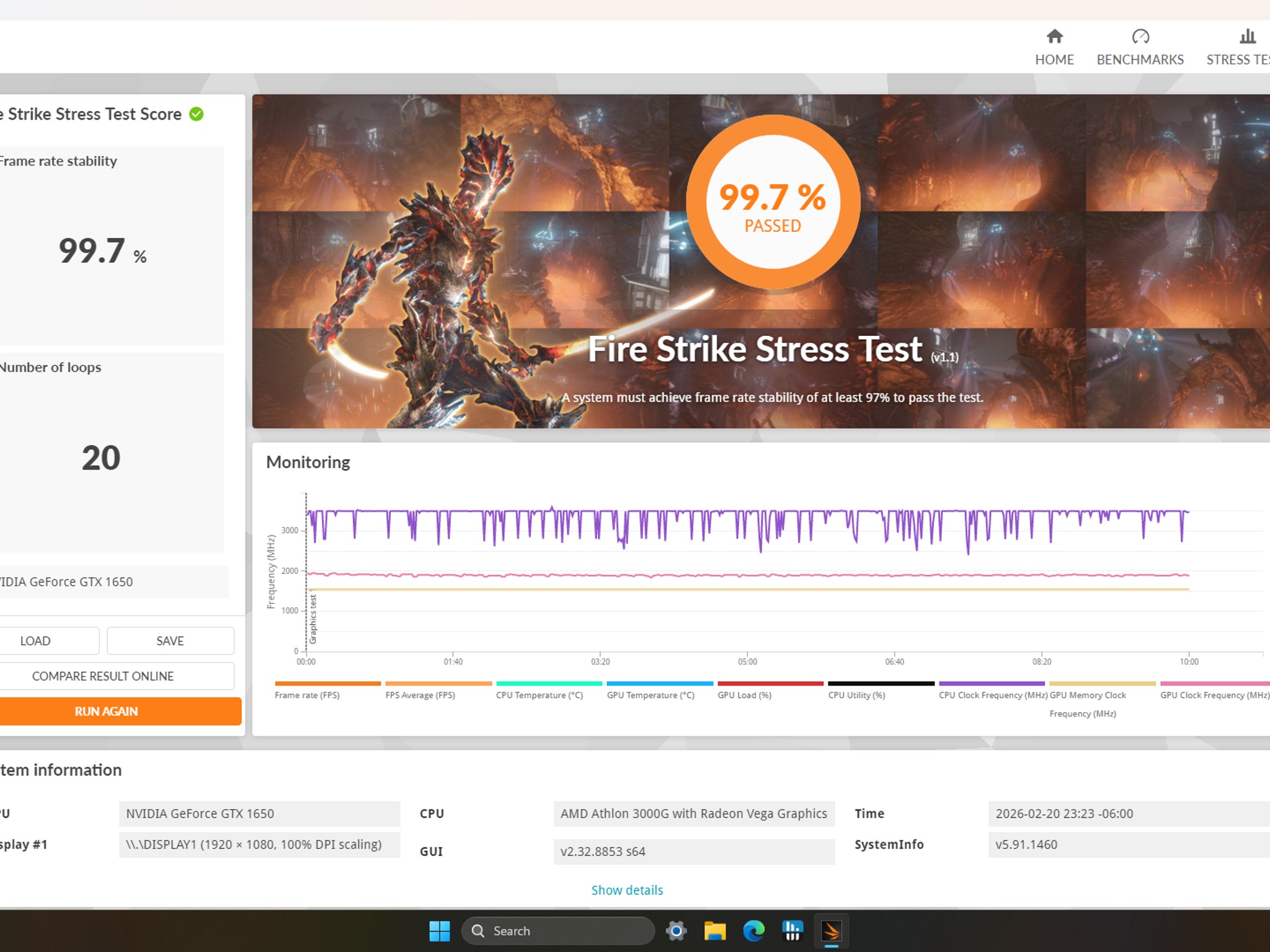Screen dimensions: 1270x952
Task: Click the 05:00 time marker on chart
Action: tap(747, 661)
